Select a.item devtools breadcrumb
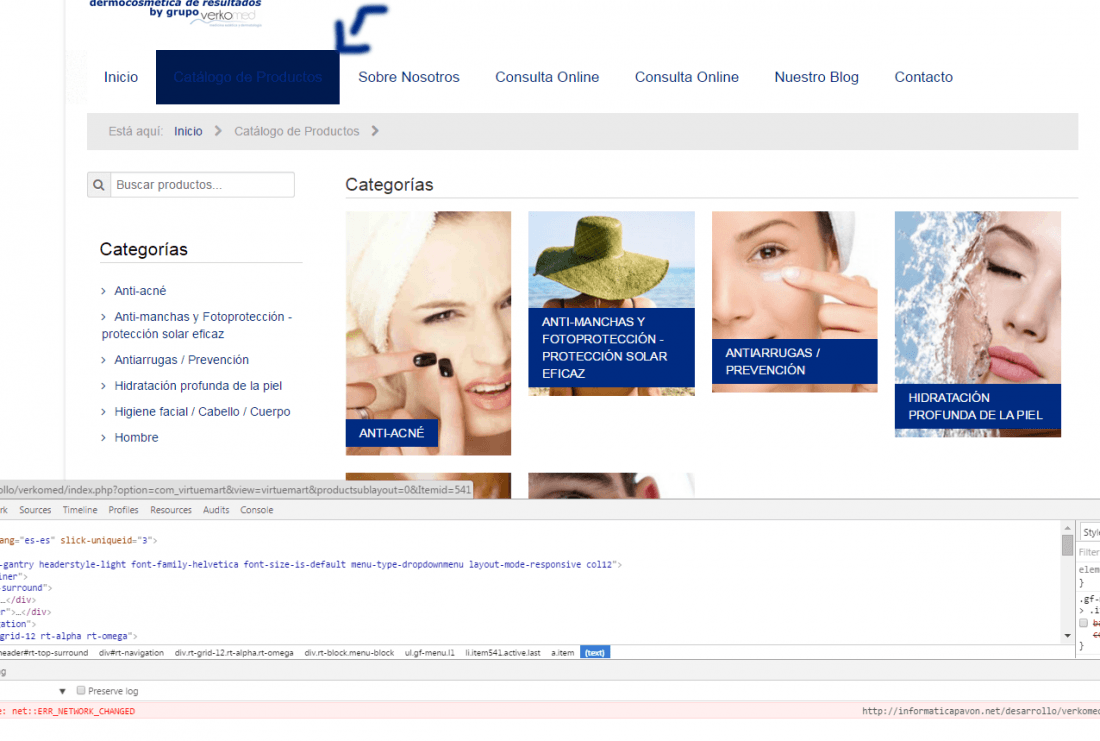Image resolution: width=1100 pixels, height=741 pixels. pos(563,653)
